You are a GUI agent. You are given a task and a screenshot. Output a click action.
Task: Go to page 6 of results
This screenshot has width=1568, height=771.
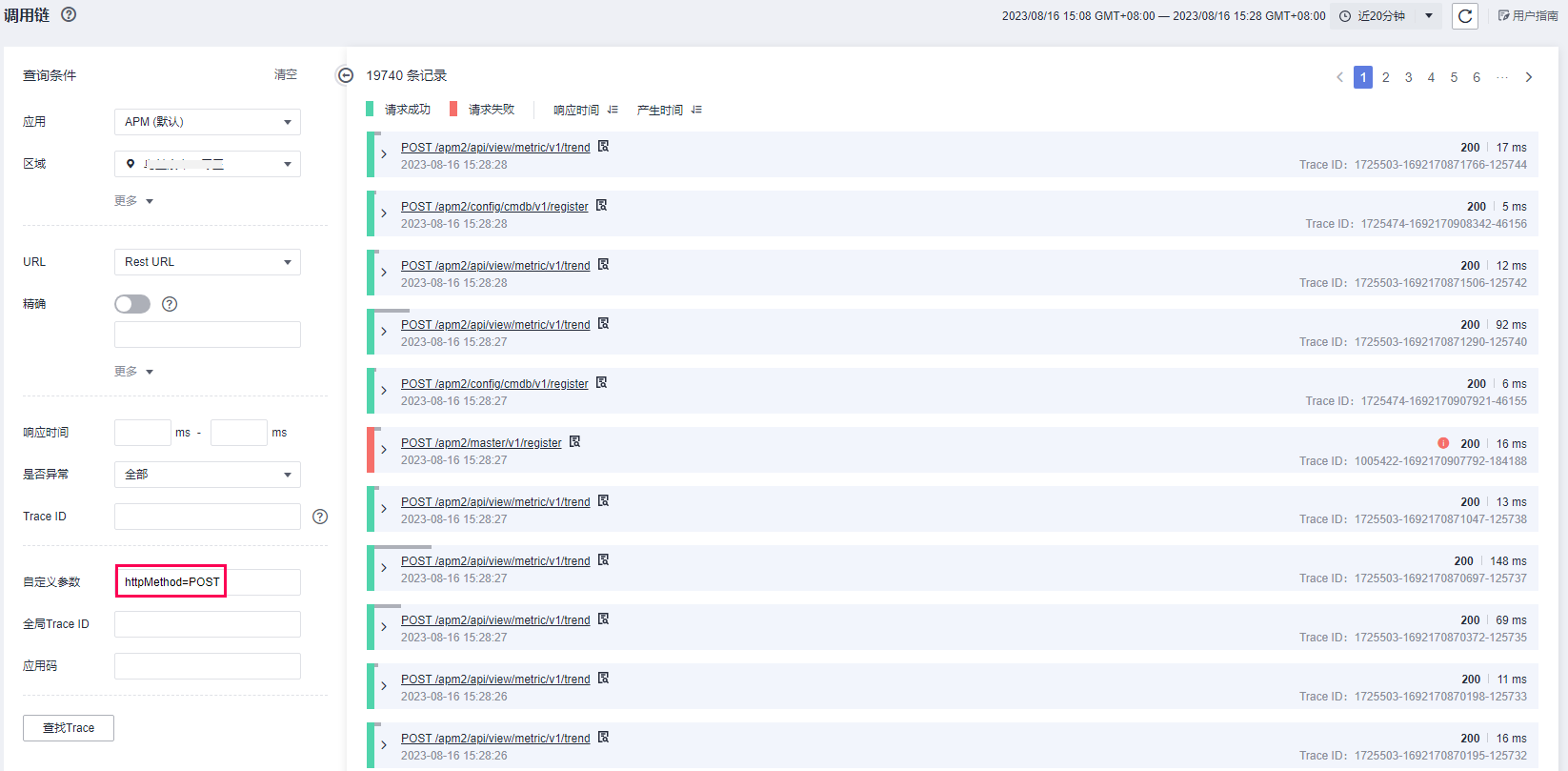1477,77
